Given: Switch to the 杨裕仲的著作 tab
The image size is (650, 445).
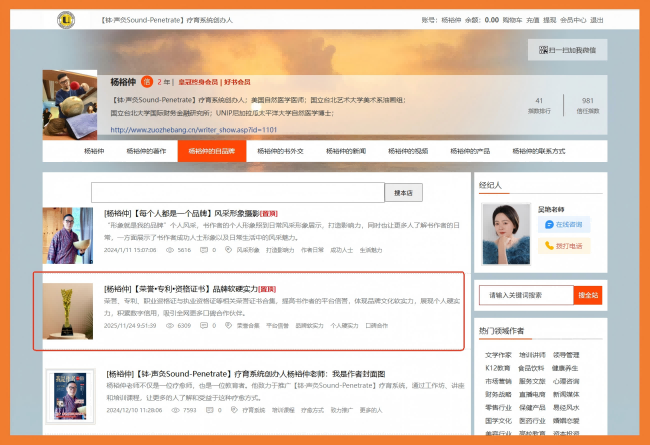Looking at the screenshot, I should 146,151.
